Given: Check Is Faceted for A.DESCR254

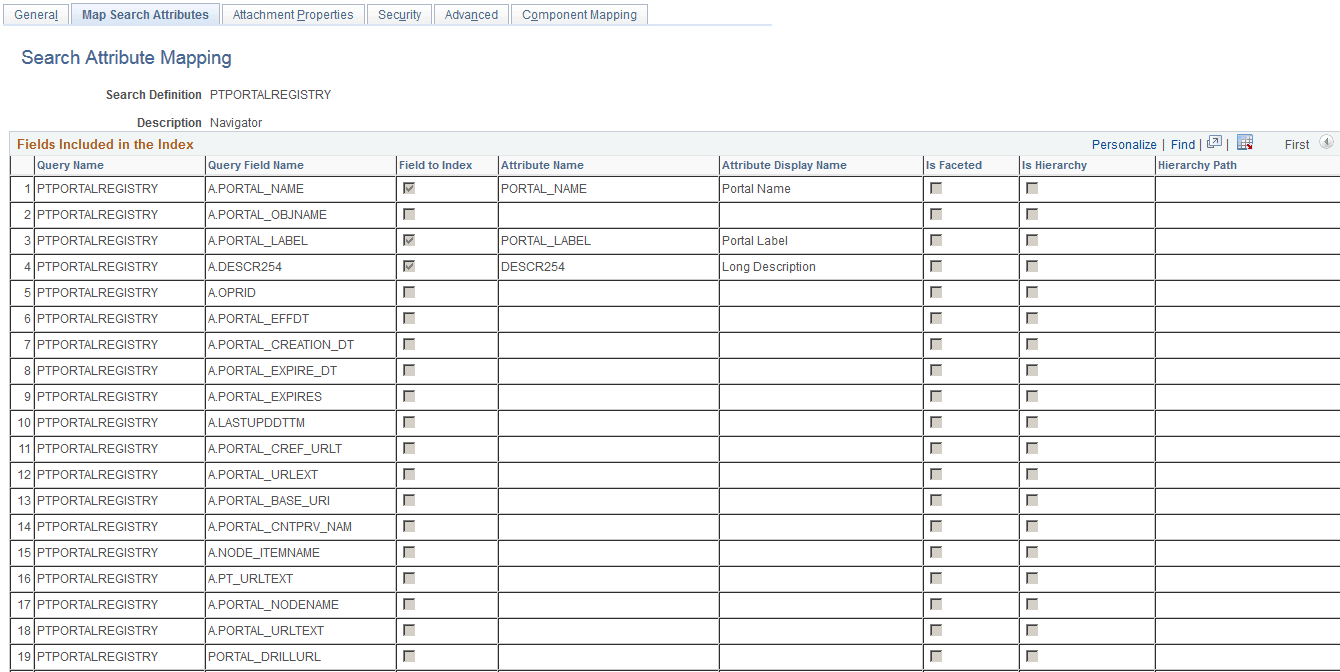Looking at the screenshot, I should pyautogui.click(x=936, y=266).
